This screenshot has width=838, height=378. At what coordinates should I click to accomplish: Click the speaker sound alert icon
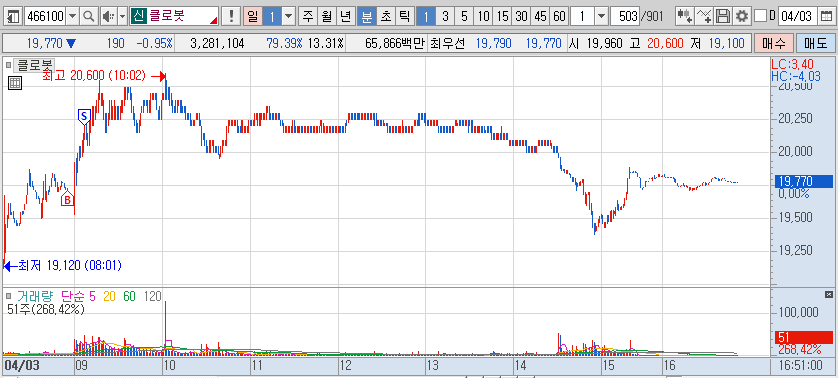click(107, 17)
